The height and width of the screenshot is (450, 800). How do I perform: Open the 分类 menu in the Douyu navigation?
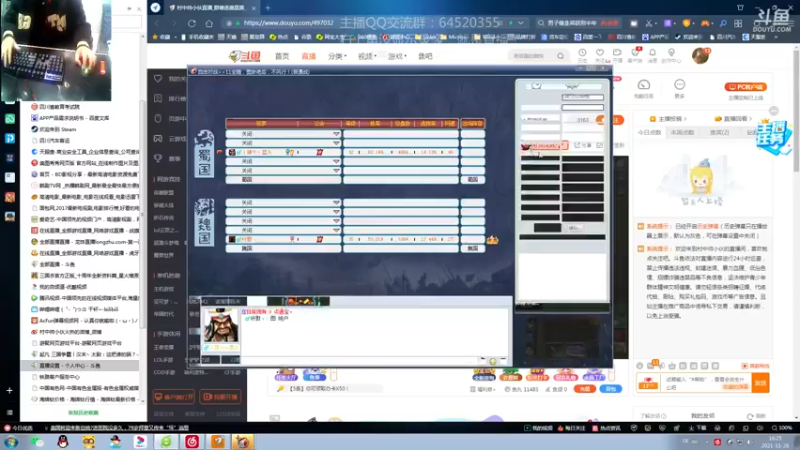tap(337, 56)
